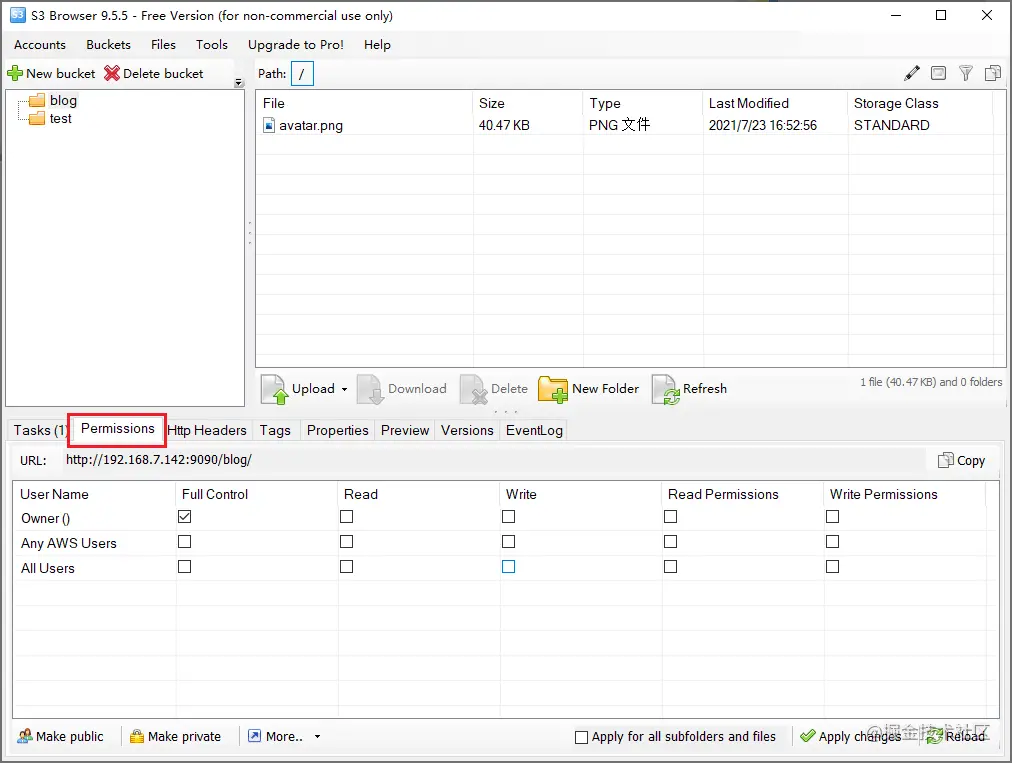Click the copy files icon near filter
1012x763 pixels.
point(993,74)
